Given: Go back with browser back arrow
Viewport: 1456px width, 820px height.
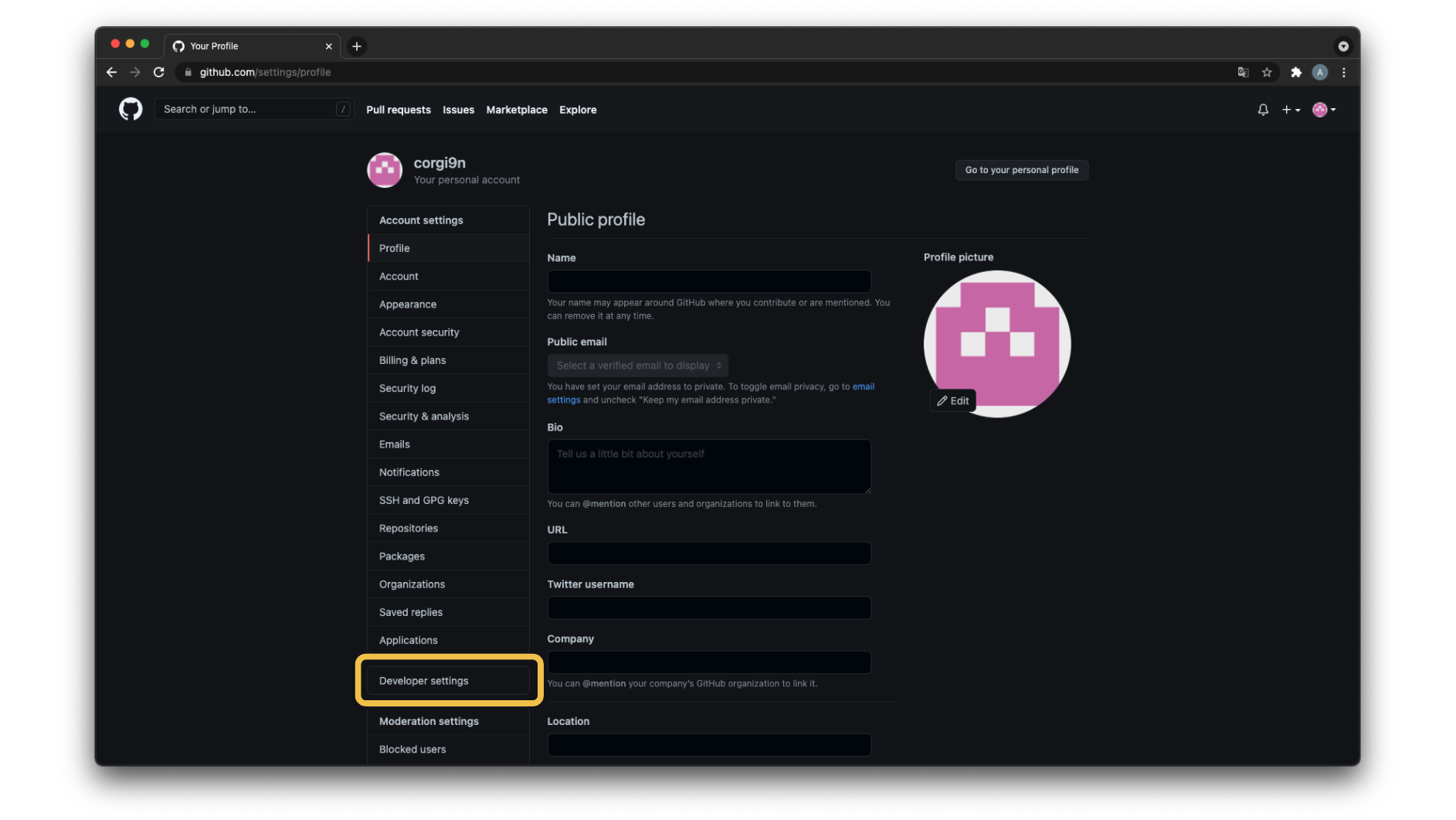Looking at the screenshot, I should pos(111,72).
